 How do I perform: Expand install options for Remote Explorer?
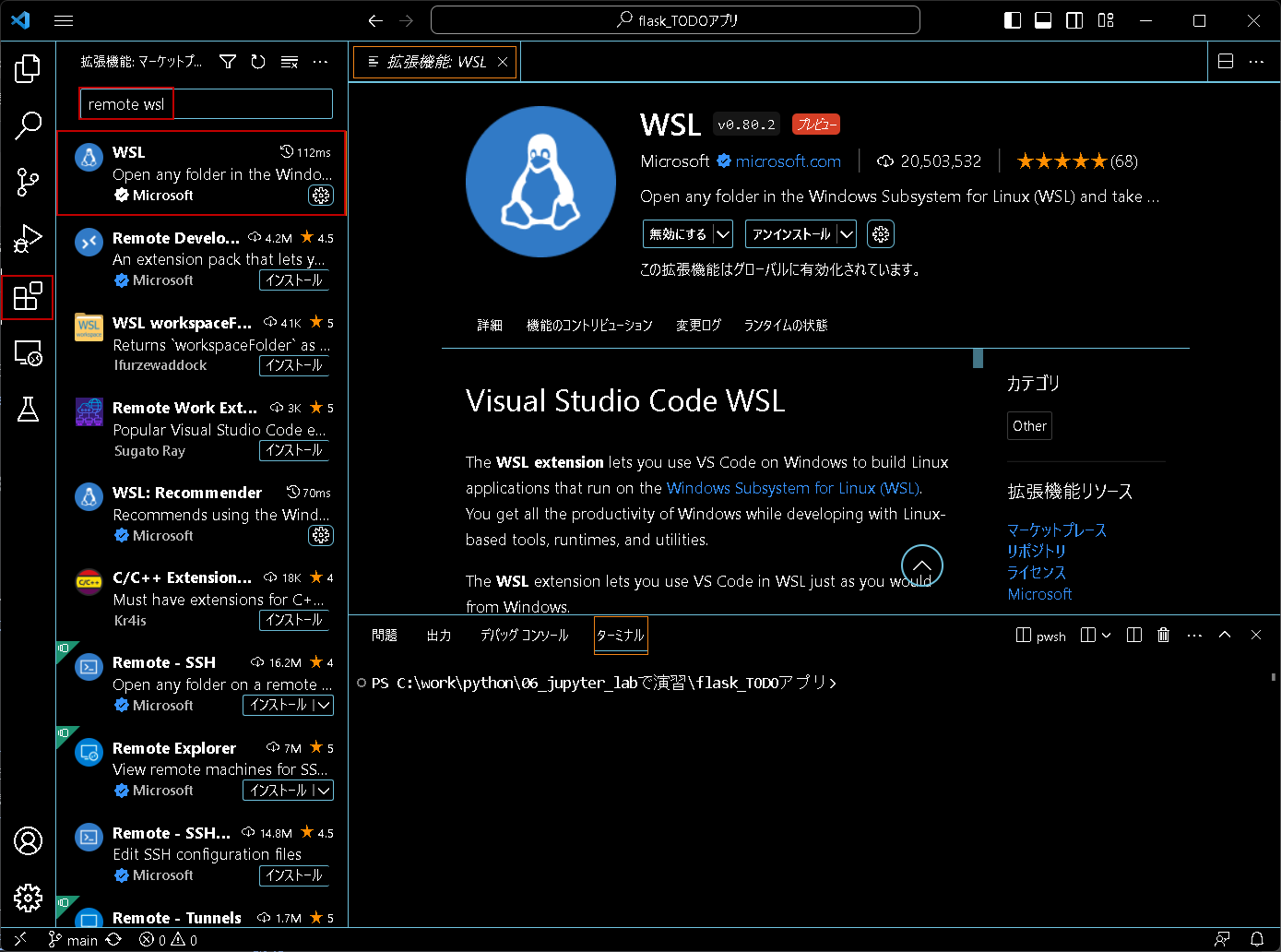(322, 791)
